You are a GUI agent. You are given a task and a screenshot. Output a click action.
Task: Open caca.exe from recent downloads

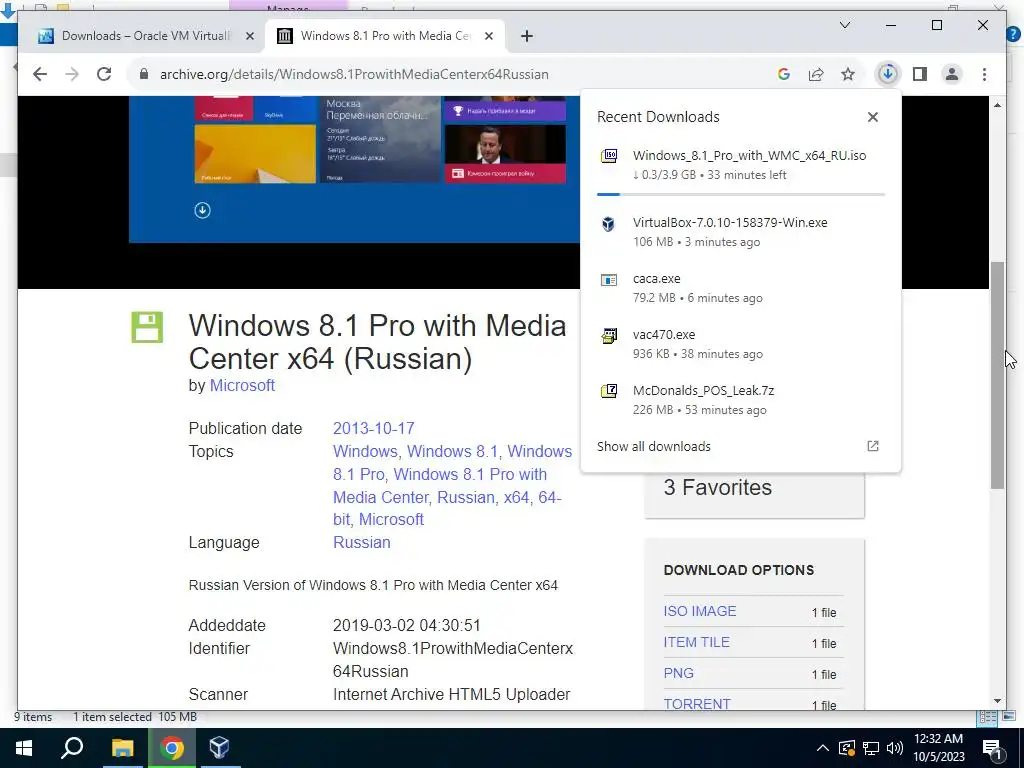pos(741,288)
